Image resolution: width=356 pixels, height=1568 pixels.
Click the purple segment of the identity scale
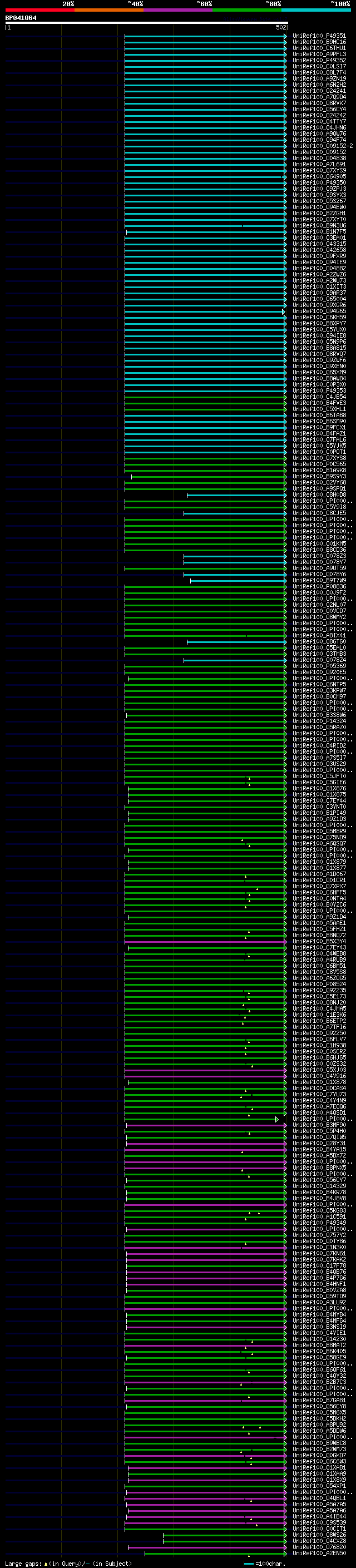(177, 10)
